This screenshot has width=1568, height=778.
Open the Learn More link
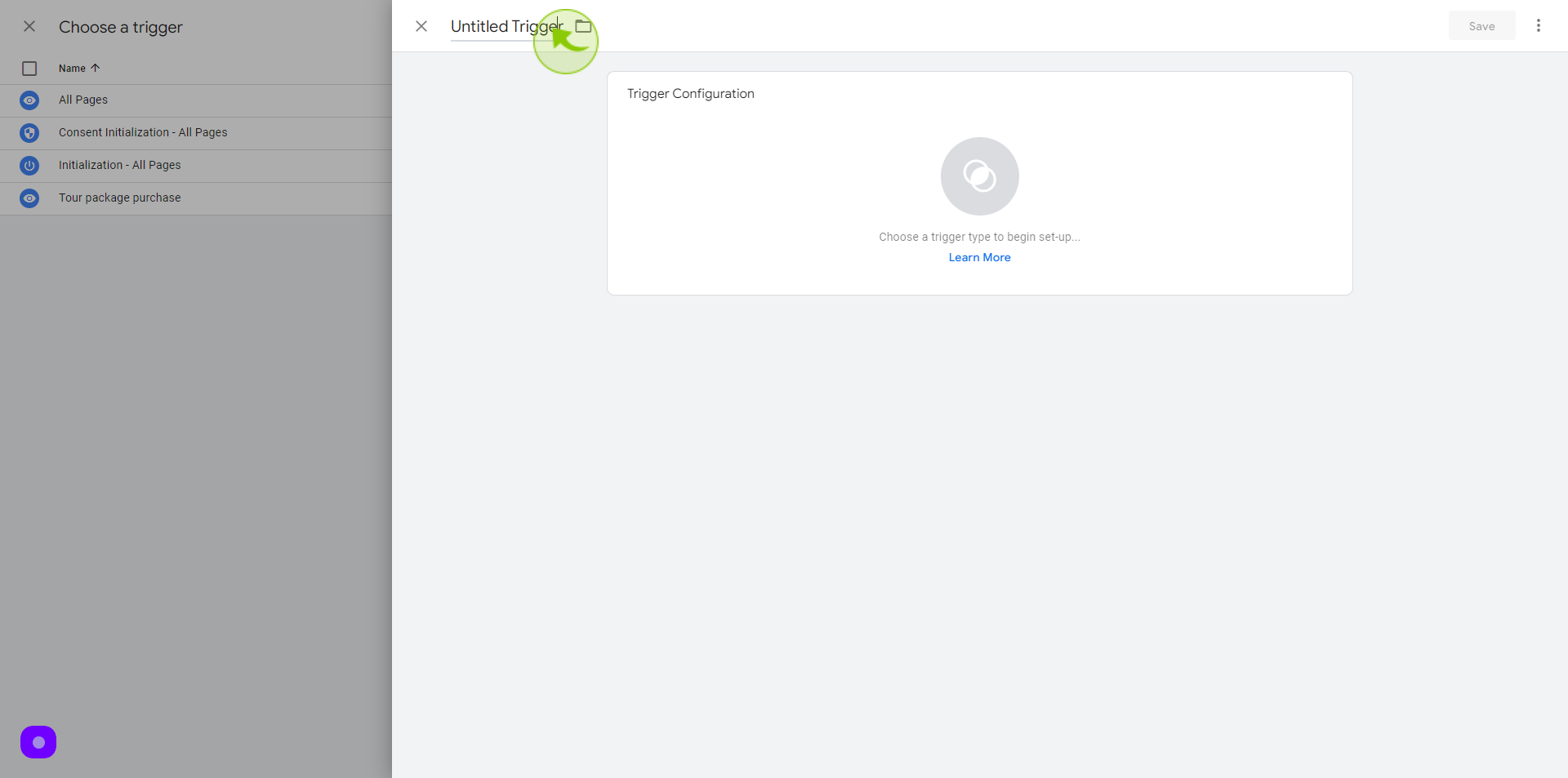pos(979,257)
